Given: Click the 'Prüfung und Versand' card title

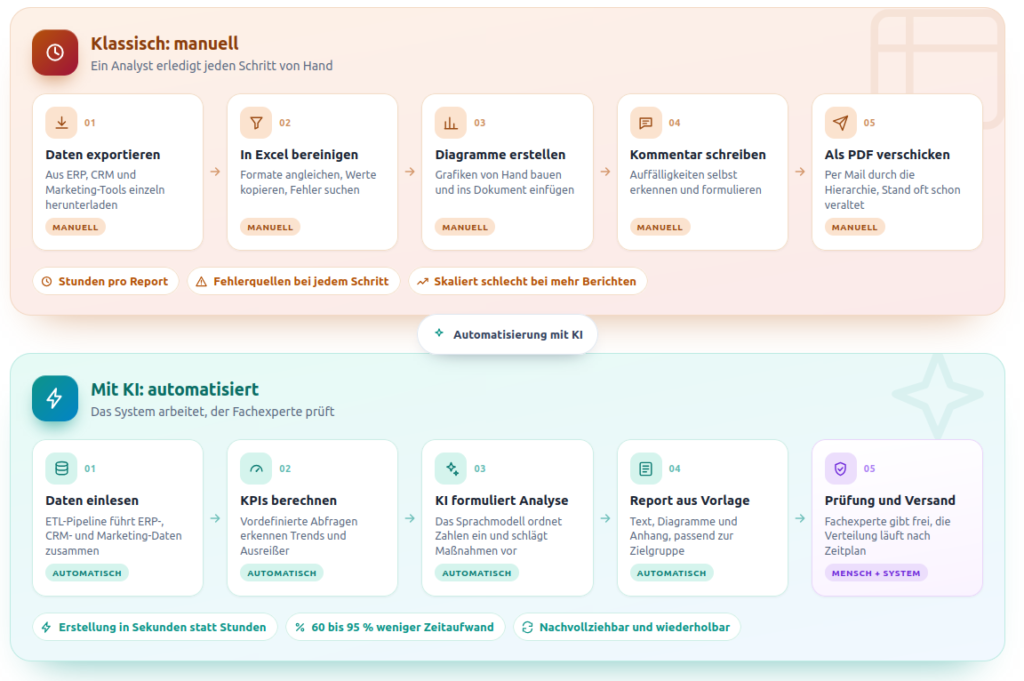Looking at the screenshot, I should coord(889,500).
